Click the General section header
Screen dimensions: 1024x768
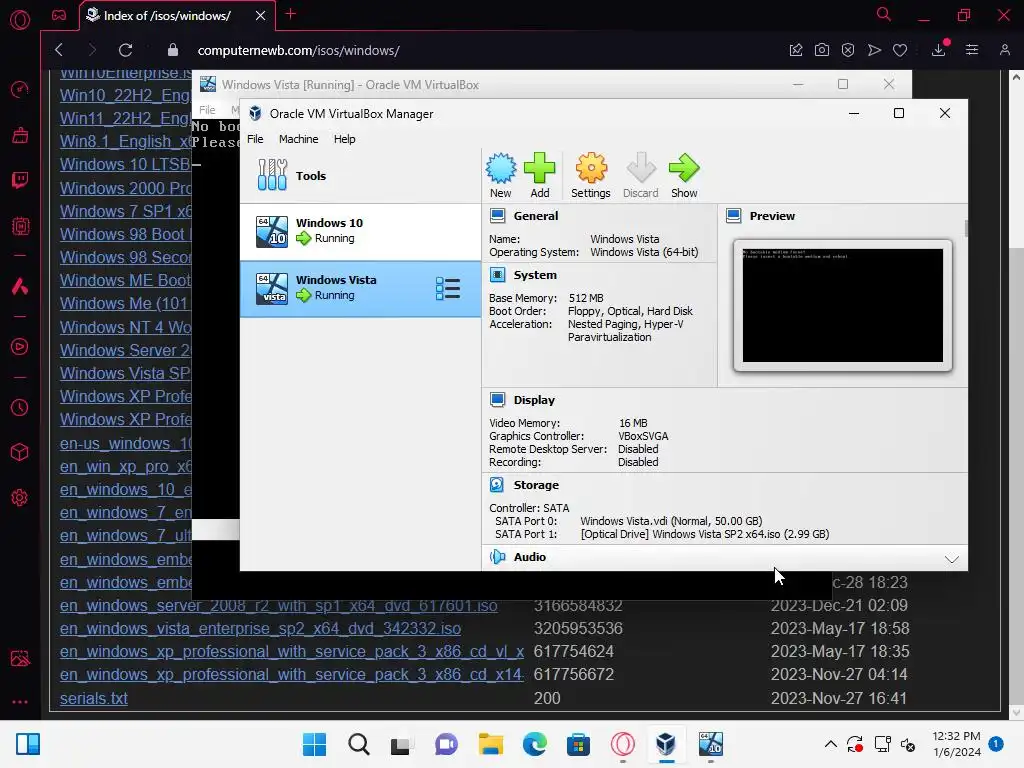pyautogui.click(x=536, y=216)
